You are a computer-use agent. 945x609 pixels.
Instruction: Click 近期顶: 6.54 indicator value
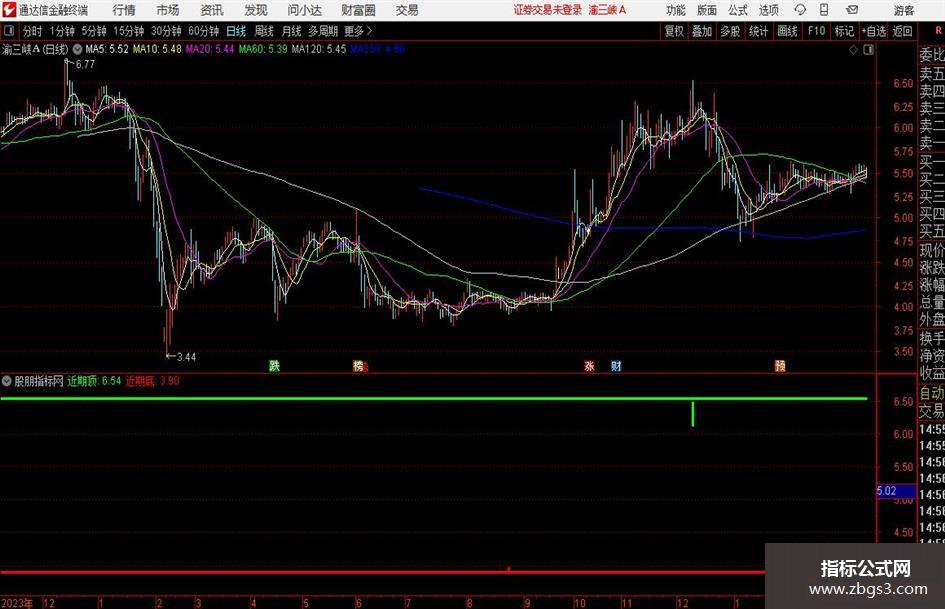coord(94,381)
